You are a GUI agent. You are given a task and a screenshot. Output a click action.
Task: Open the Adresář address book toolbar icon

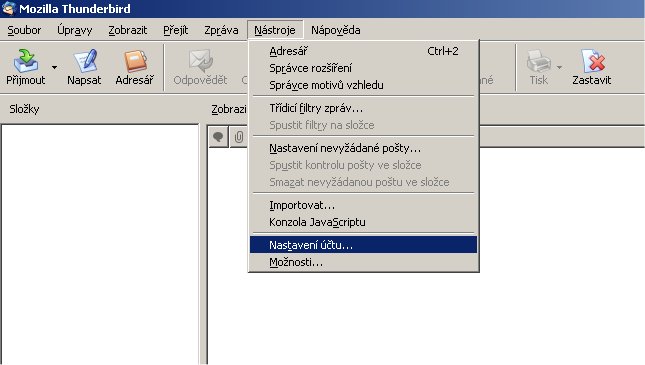point(135,61)
